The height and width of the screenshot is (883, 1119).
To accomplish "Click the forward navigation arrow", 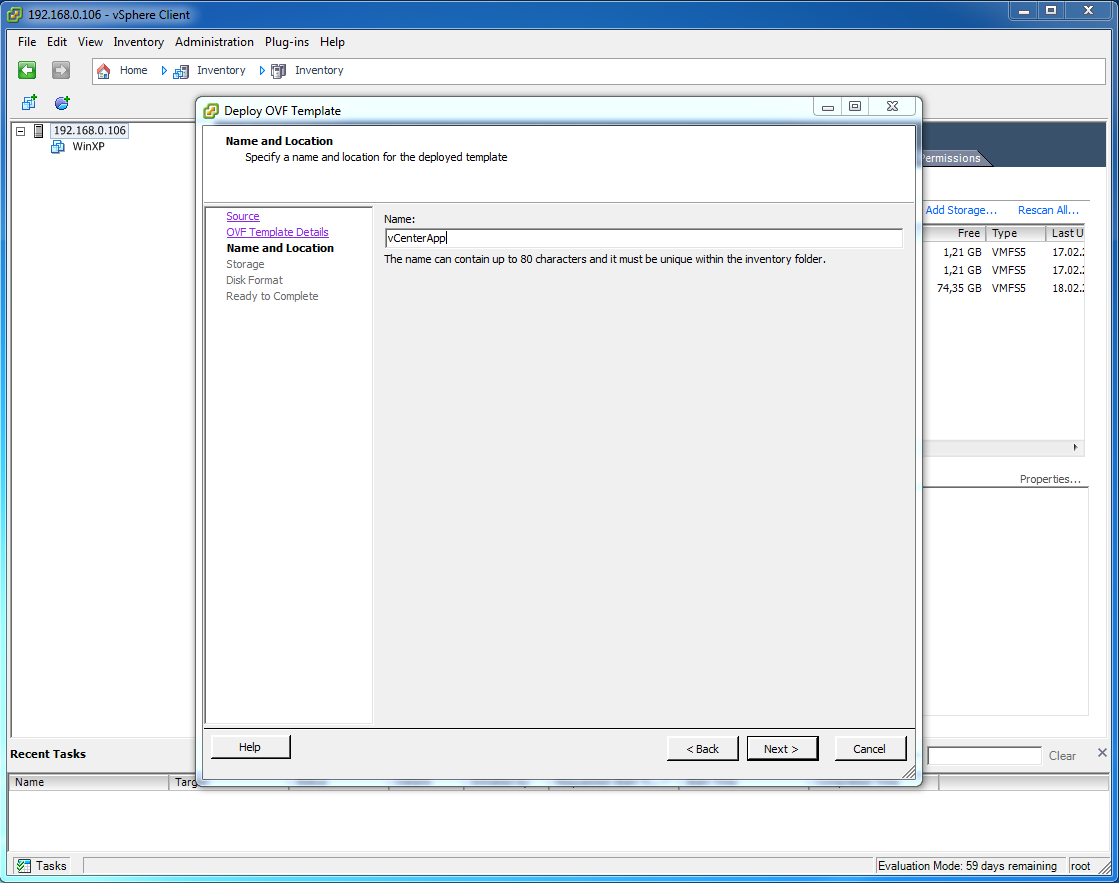I will [61, 70].
